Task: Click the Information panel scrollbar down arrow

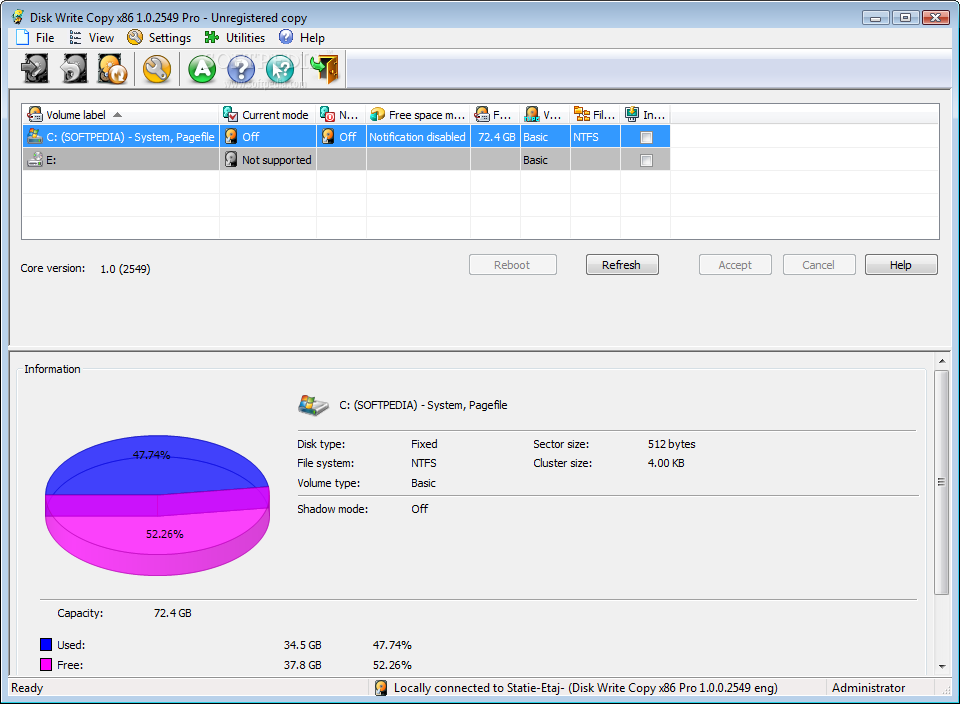Action: point(942,667)
